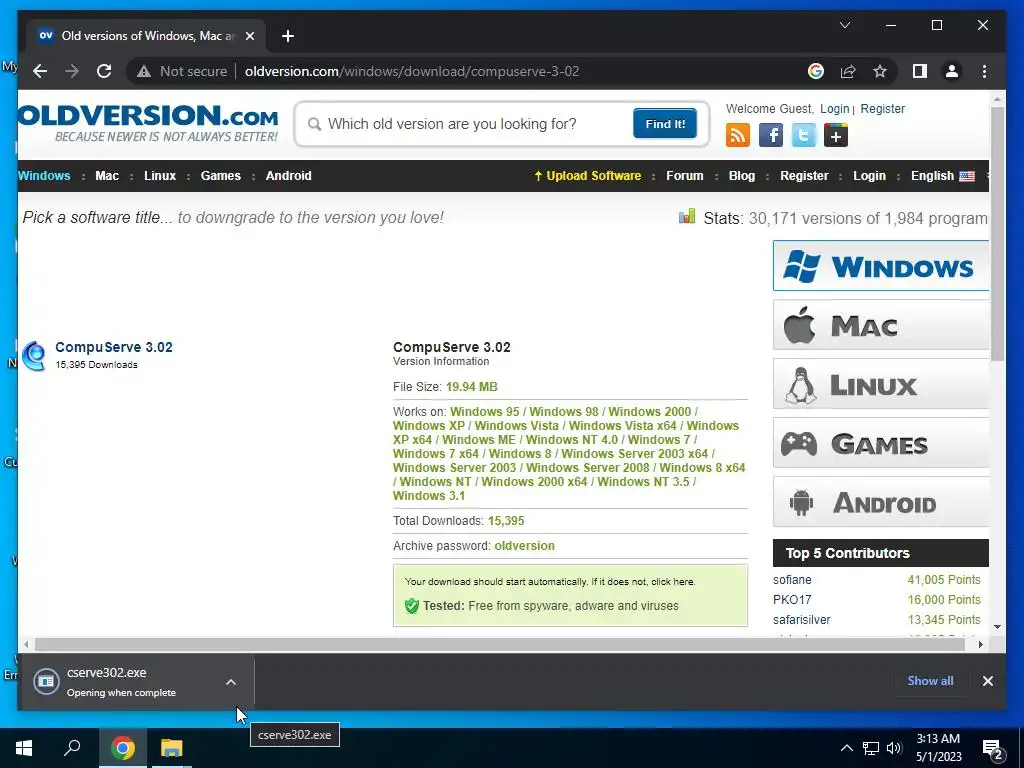Open the Chrome three-dot menu
The image size is (1024, 768).
coord(984,71)
